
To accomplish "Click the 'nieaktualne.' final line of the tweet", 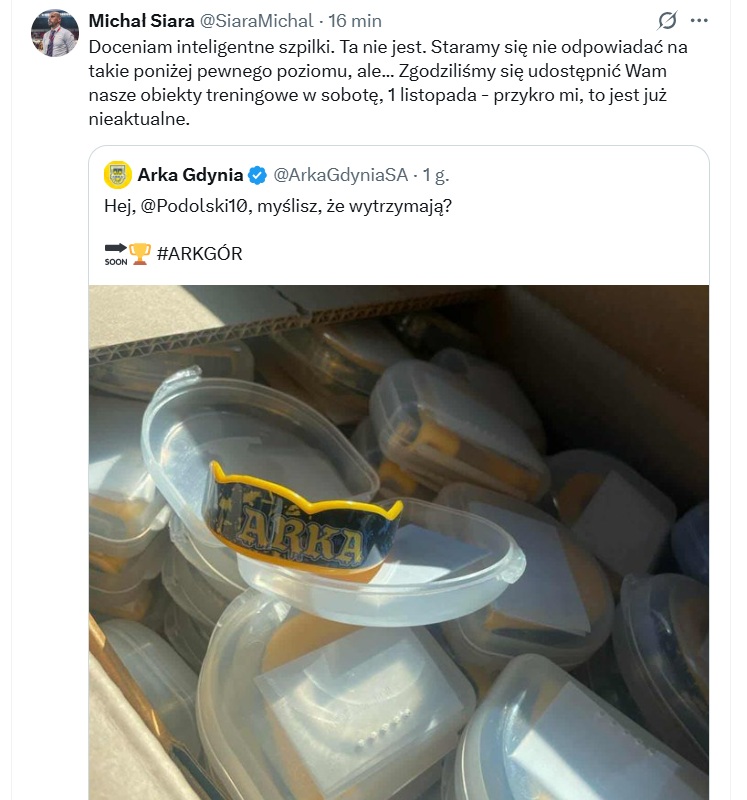I will 139,119.
